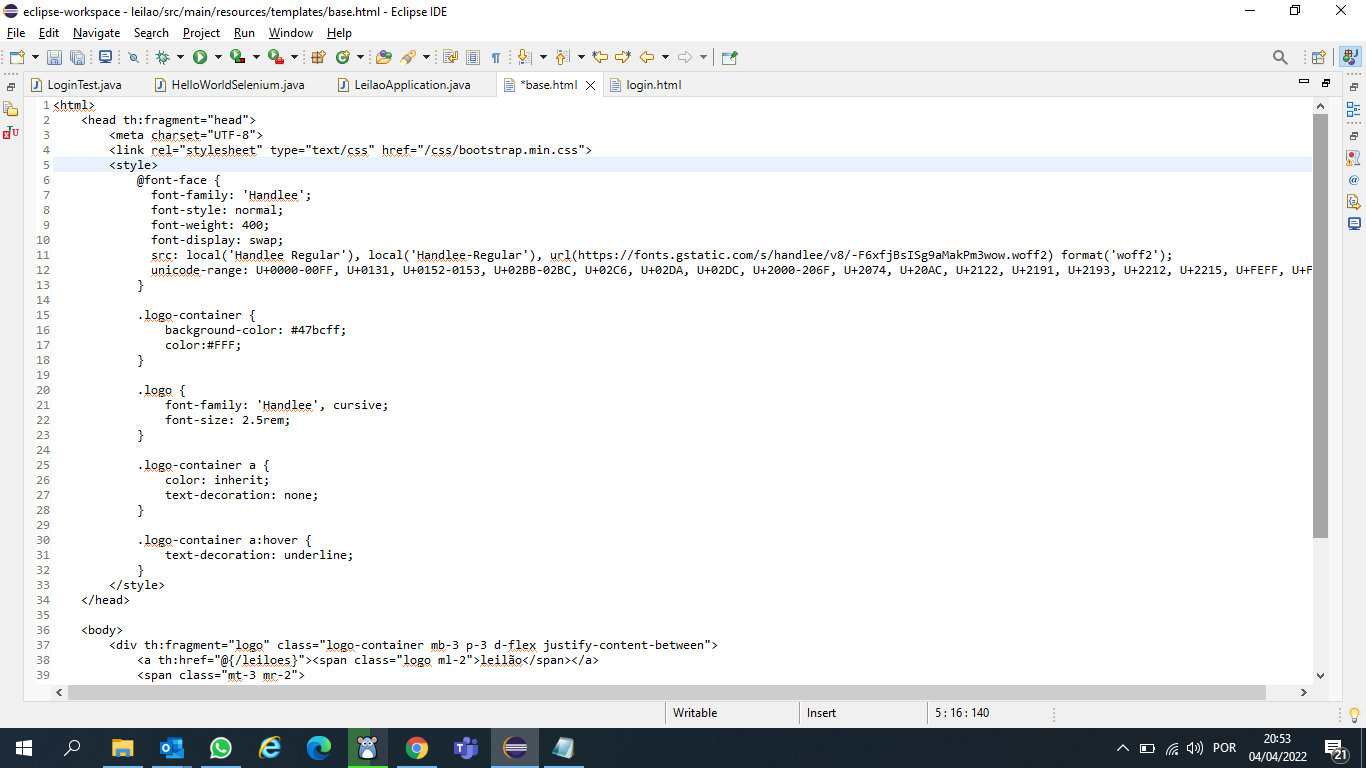Navigate Back with the yellow left arrow
Image resolution: width=1366 pixels, height=768 pixels.
tap(647, 57)
